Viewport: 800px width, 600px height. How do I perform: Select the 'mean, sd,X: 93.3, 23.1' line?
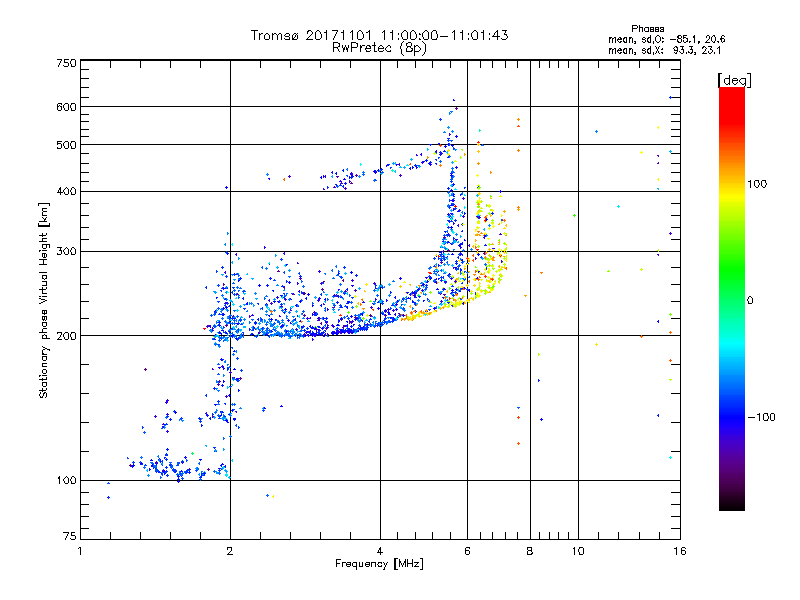(x=664, y=50)
